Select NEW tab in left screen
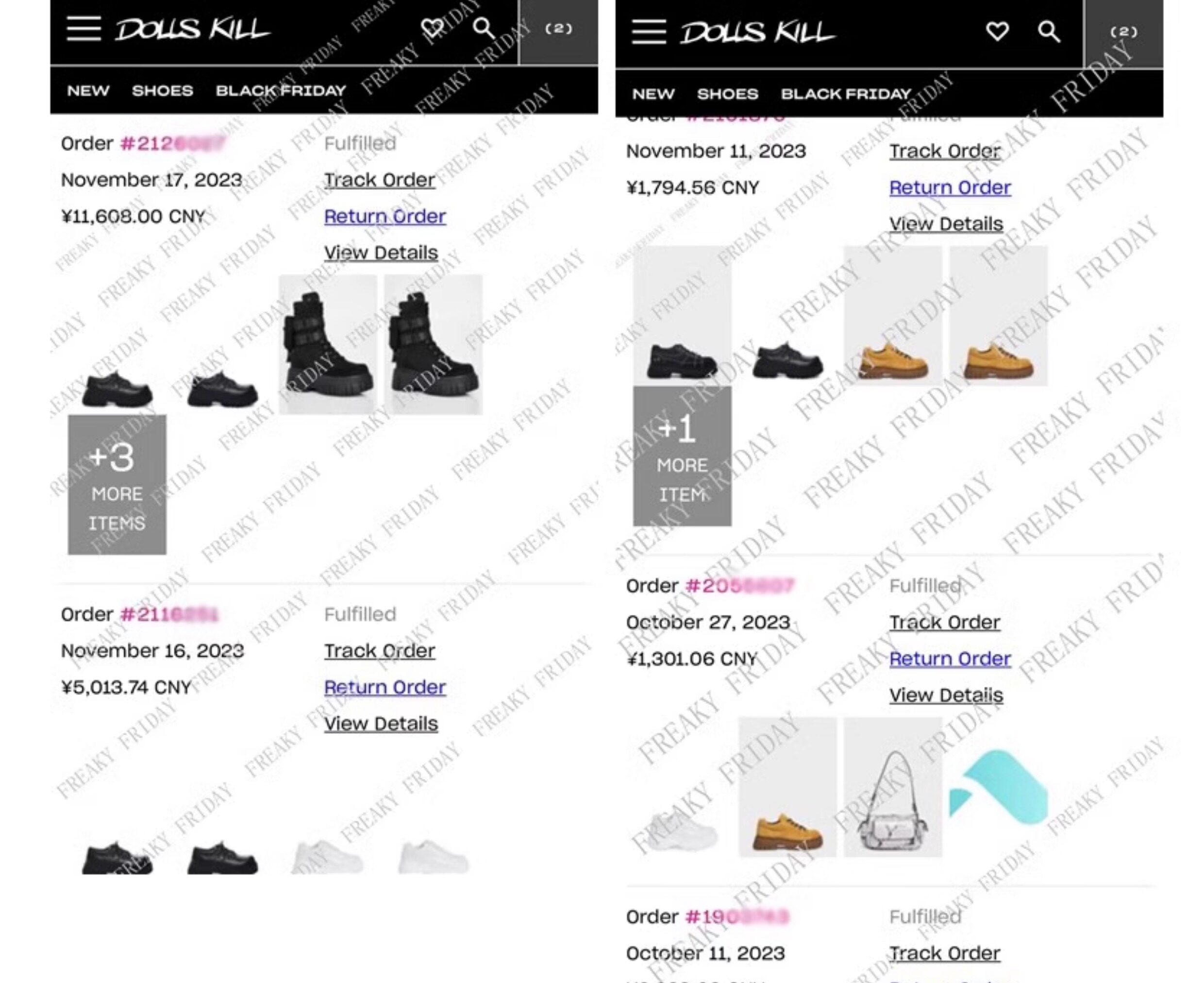 pyautogui.click(x=88, y=91)
